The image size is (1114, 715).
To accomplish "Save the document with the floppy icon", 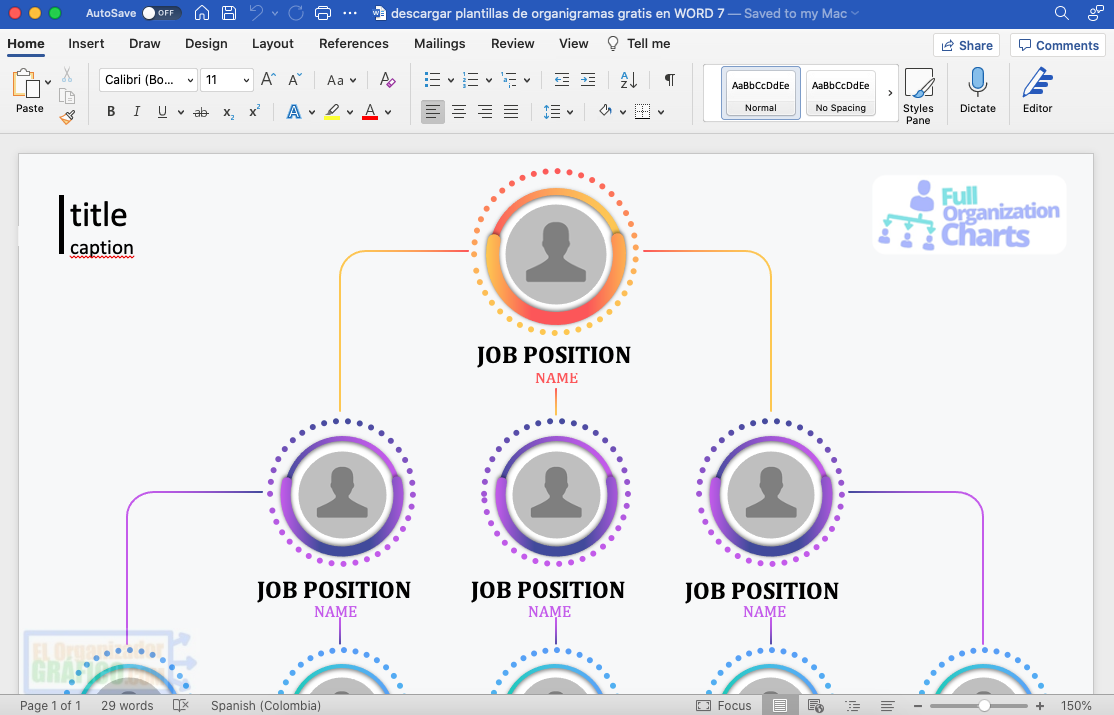I will tap(229, 13).
